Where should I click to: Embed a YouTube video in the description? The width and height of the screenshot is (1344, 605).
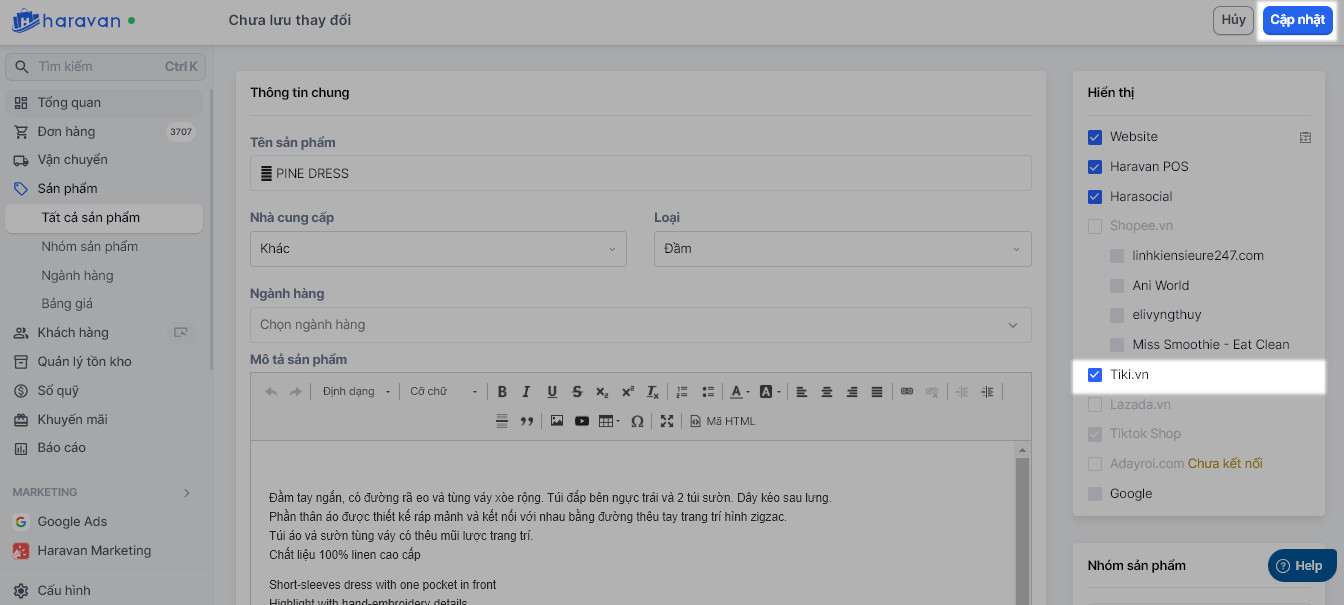(x=582, y=421)
